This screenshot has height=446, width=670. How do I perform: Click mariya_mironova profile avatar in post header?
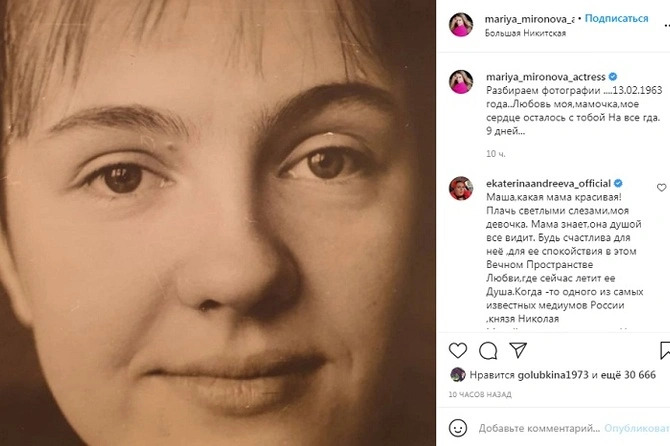[461, 25]
